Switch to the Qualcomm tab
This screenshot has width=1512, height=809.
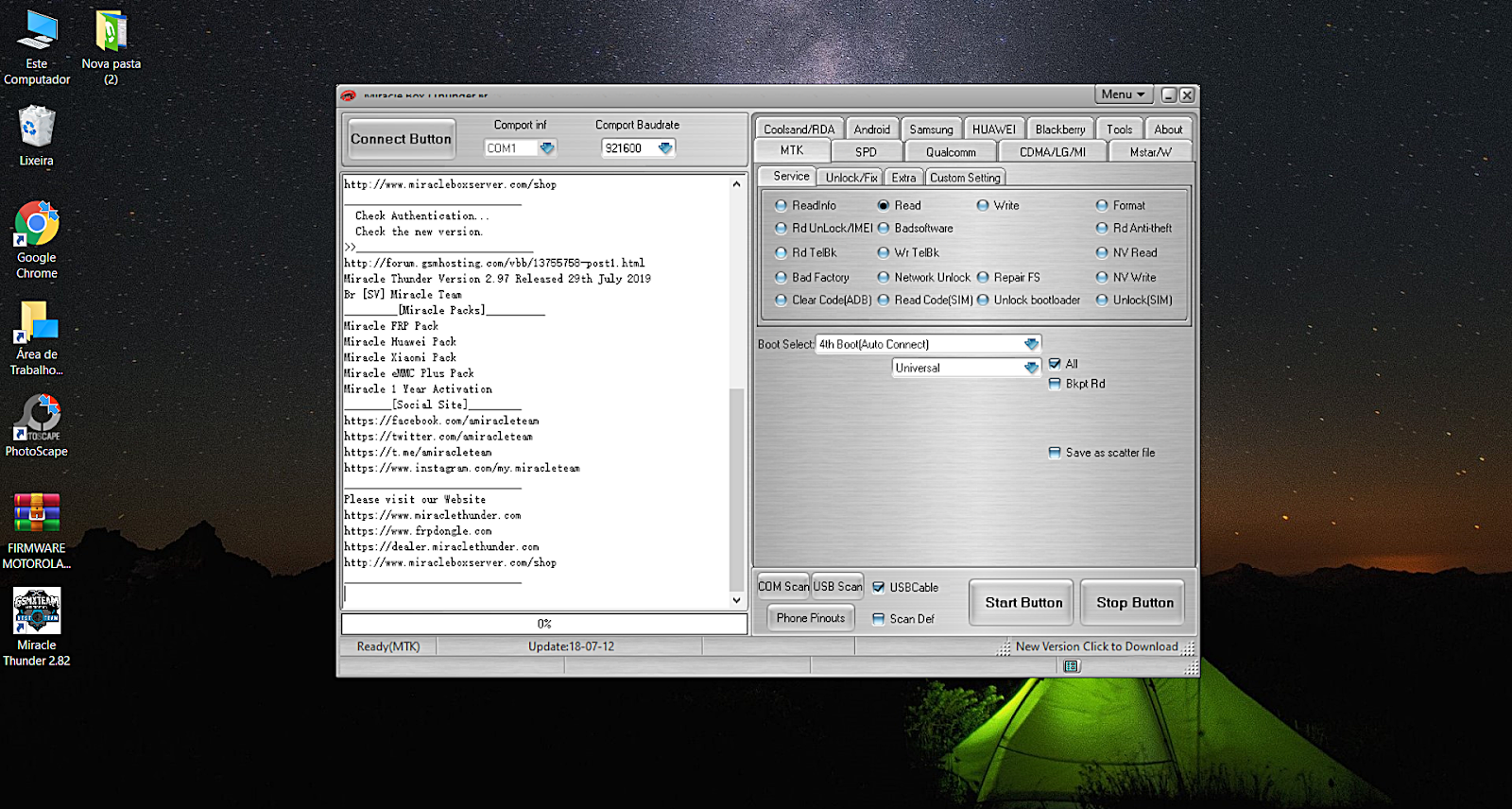[x=951, y=152]
